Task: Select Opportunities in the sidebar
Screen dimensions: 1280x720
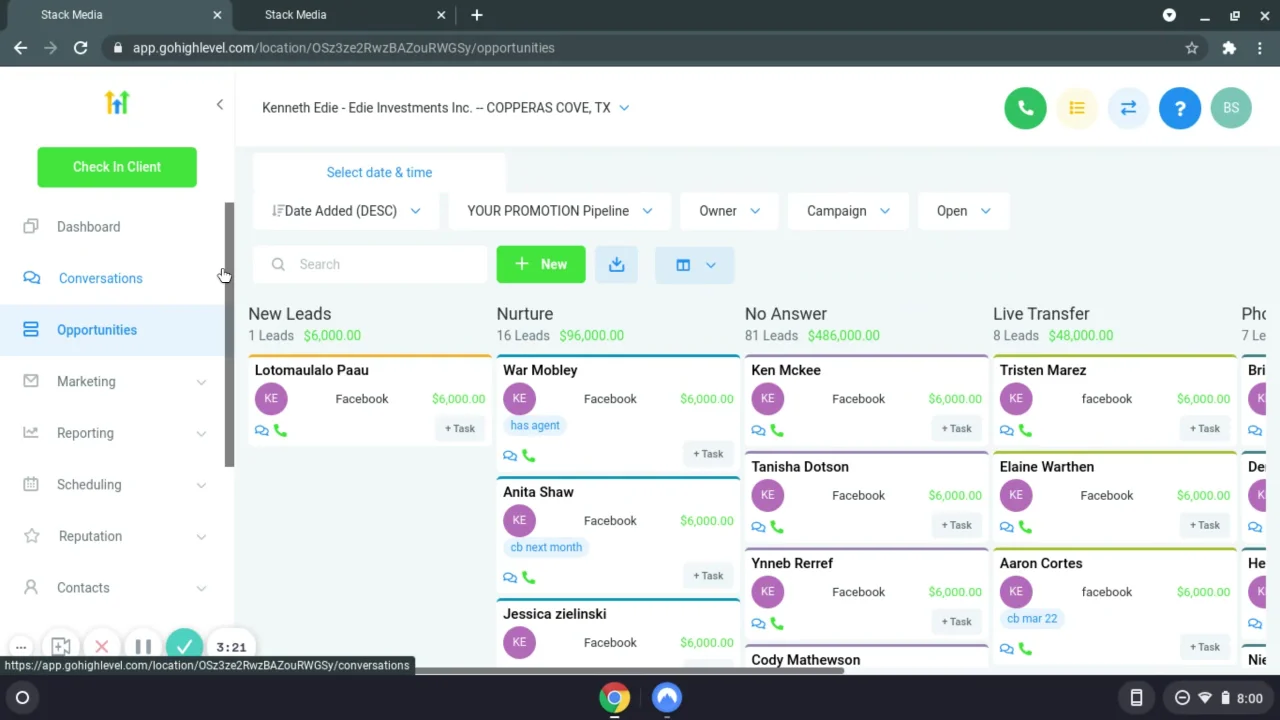Action: click(x=97, y=330)
